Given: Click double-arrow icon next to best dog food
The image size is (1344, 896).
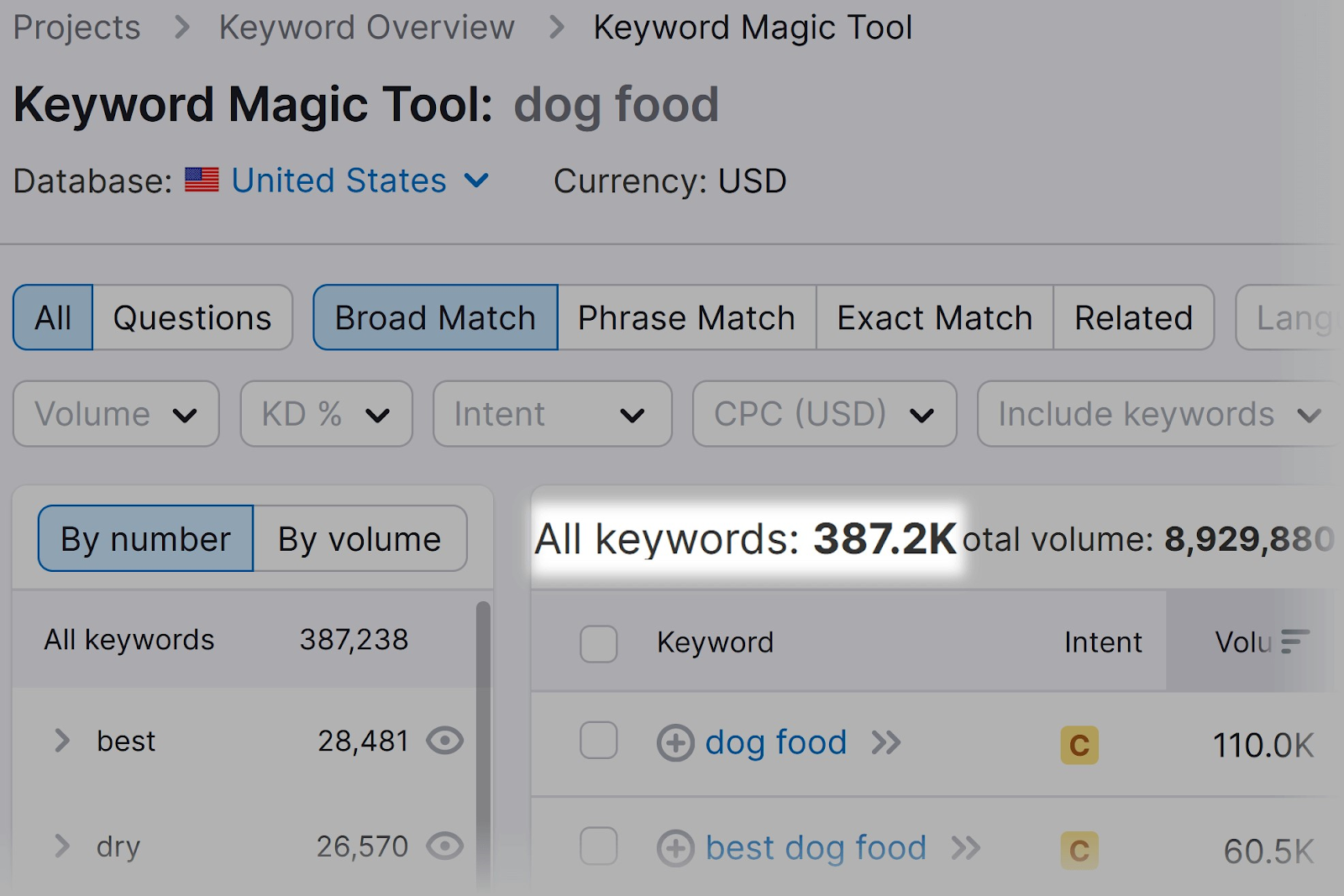Looking at the screenshot, I should tap(965, 848).
